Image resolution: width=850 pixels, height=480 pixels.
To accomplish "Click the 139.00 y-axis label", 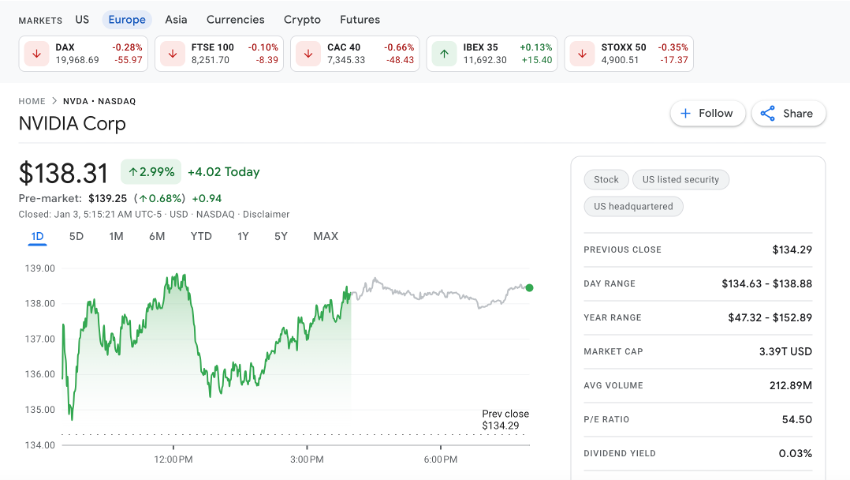I will point(40,268).
